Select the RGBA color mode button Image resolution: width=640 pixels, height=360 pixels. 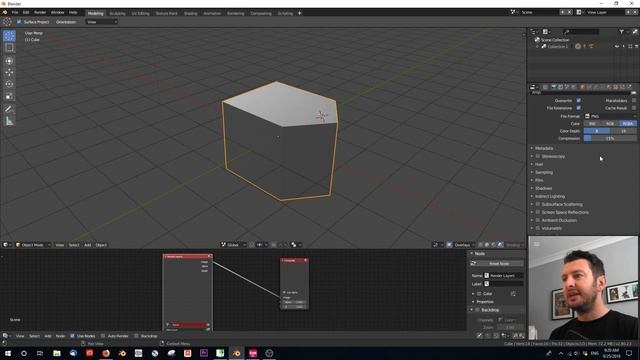pos(628,124)
